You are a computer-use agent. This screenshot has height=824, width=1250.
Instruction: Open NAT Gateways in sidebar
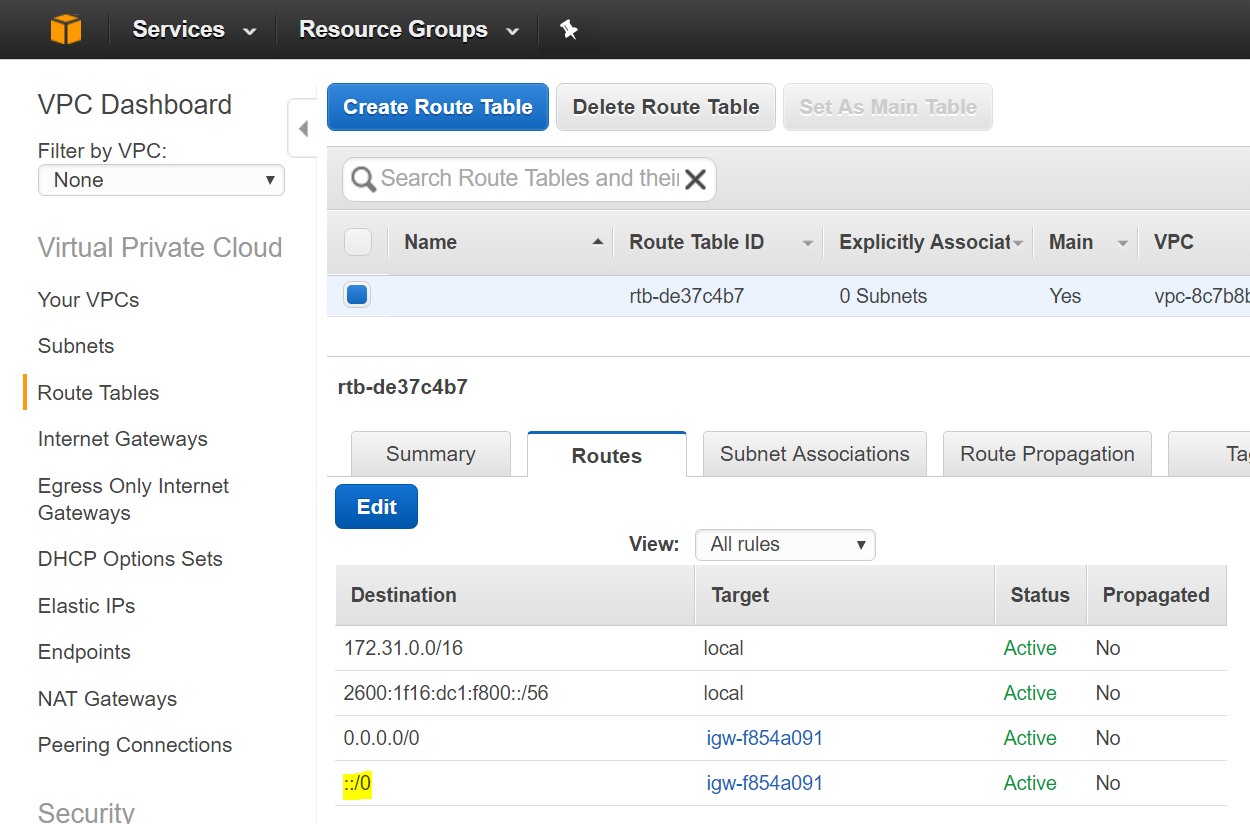pos(107,699)
